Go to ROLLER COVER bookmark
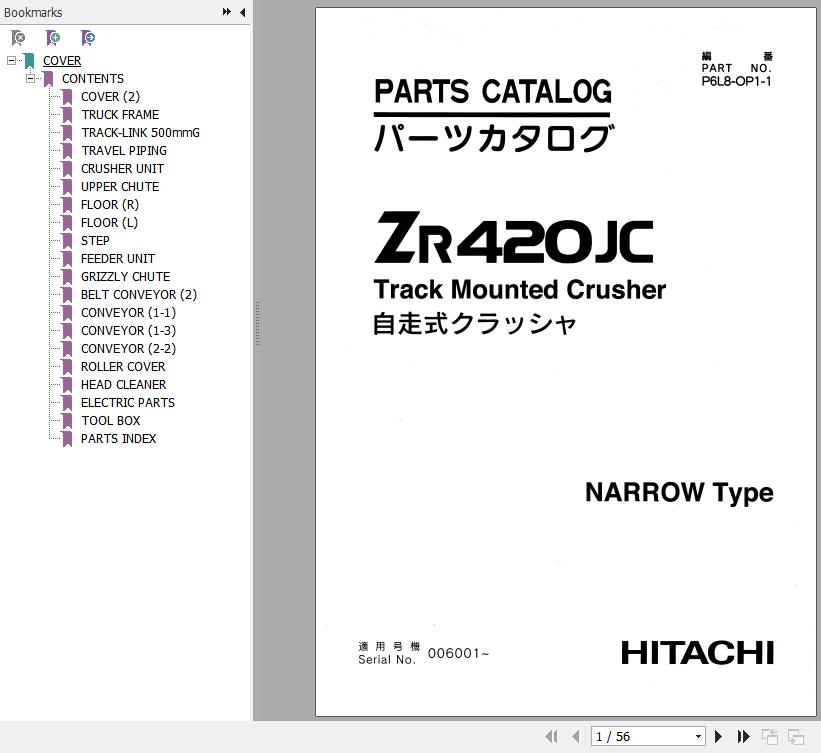The height and width of the screenshot is (753, 821). coord(123,367)
